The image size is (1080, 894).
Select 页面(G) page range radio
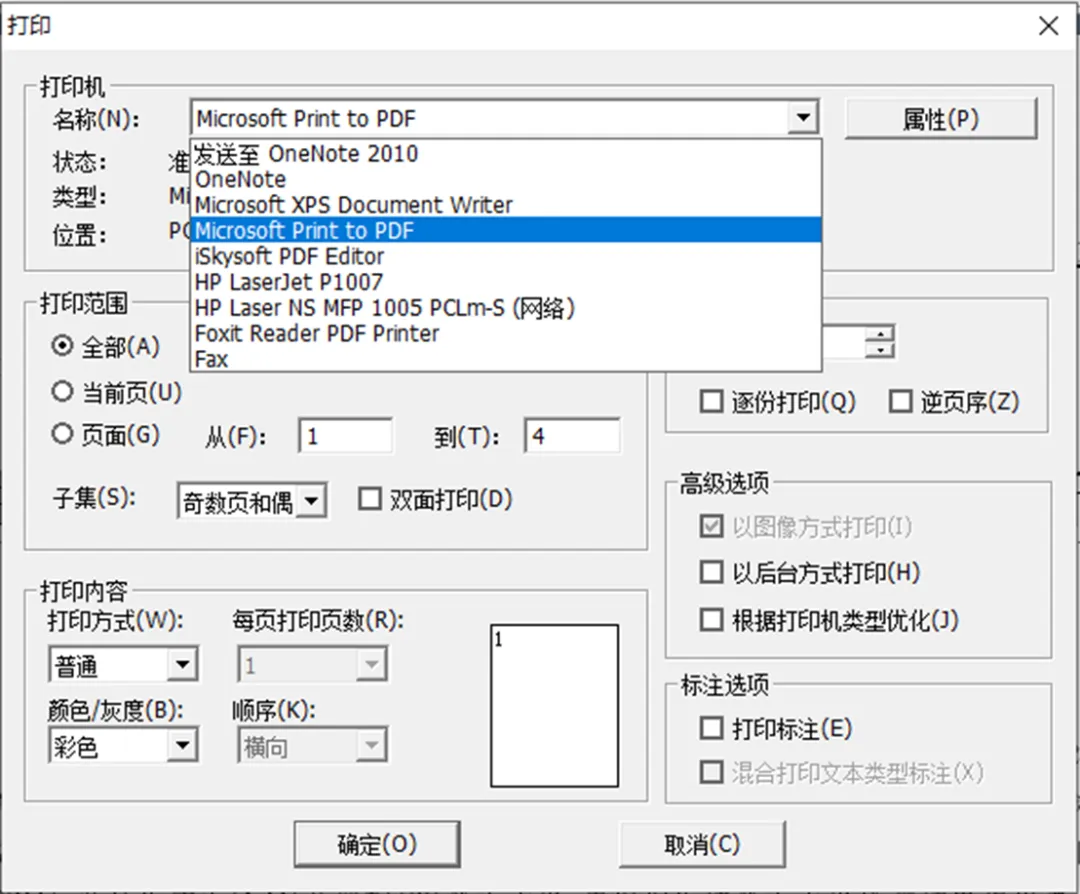click(105, 435)
